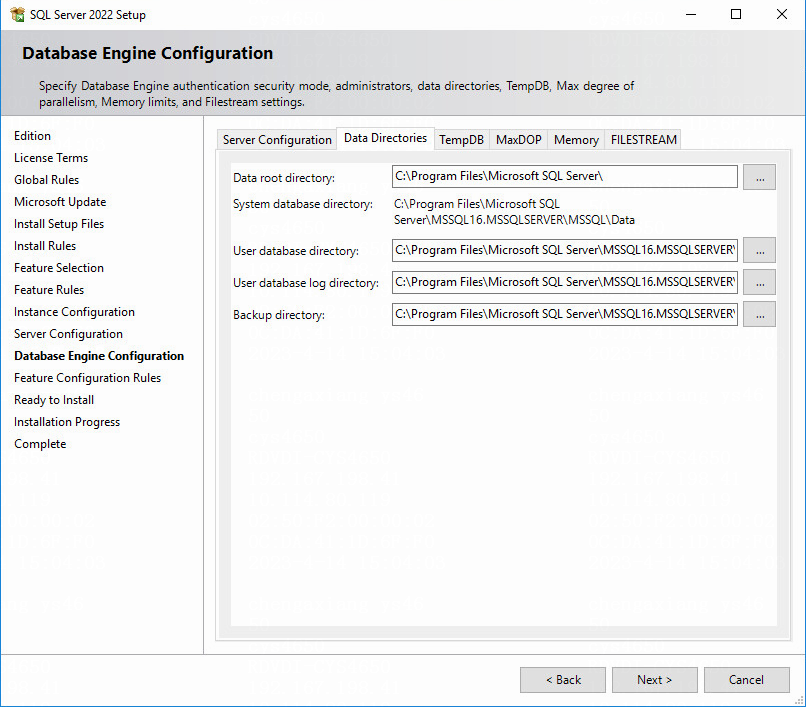Open the TempDB tab
806x707 pixels.
pos(461,140)
